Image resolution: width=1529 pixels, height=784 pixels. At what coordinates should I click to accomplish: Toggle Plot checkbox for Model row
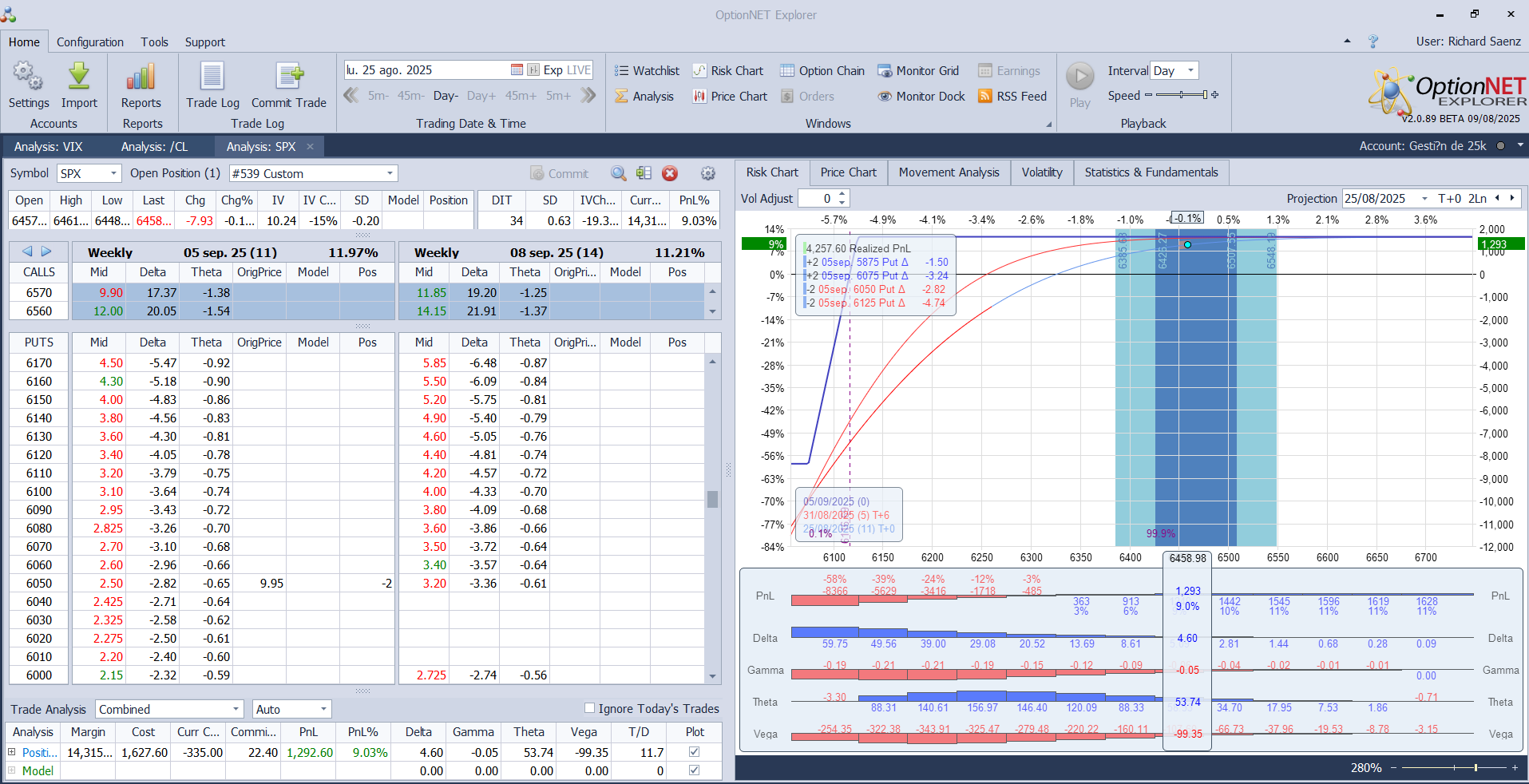click(x=694, y=770)
